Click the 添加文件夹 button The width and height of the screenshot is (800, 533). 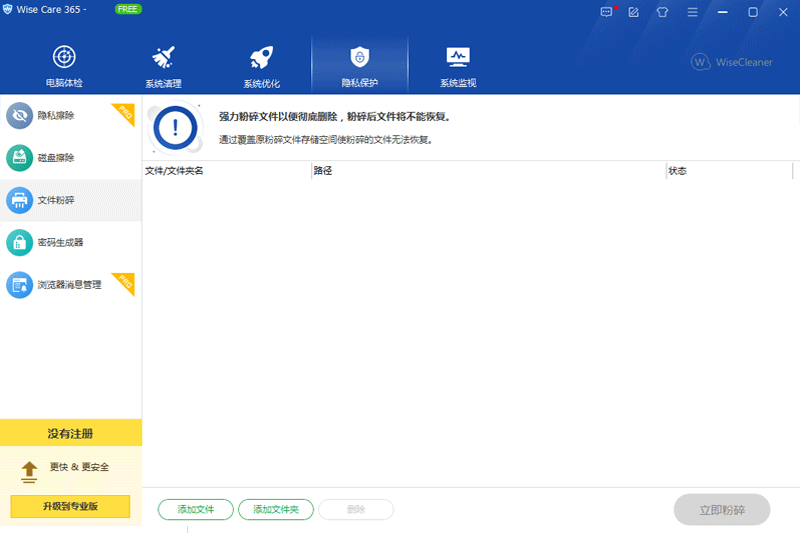click(x=276, y=510)
